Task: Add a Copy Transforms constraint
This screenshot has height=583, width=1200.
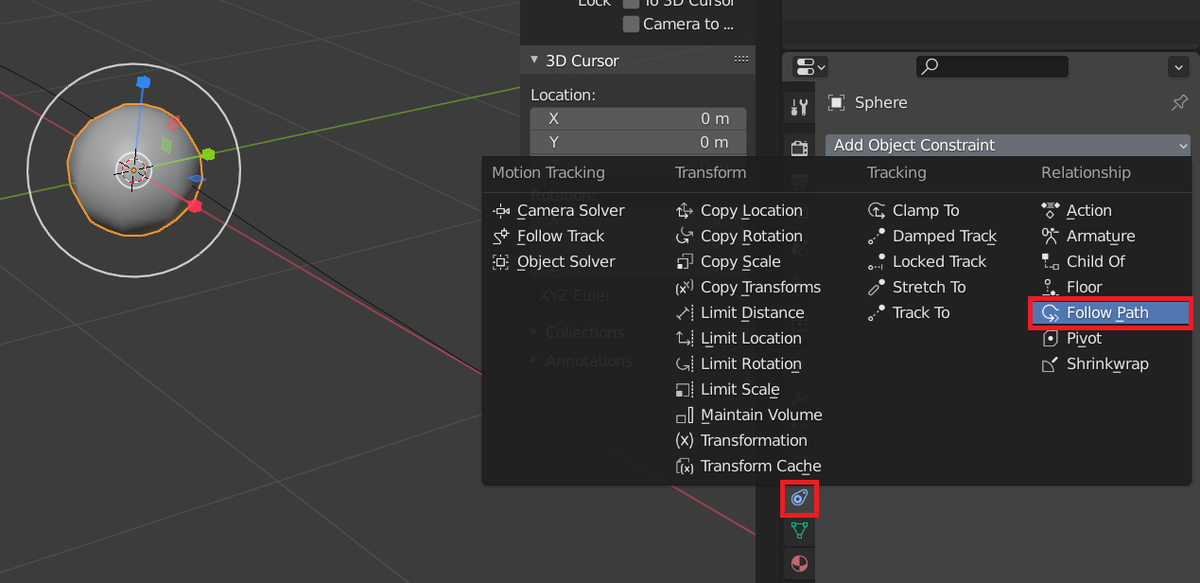Action: pyautogui.click(x=748, y=287)
